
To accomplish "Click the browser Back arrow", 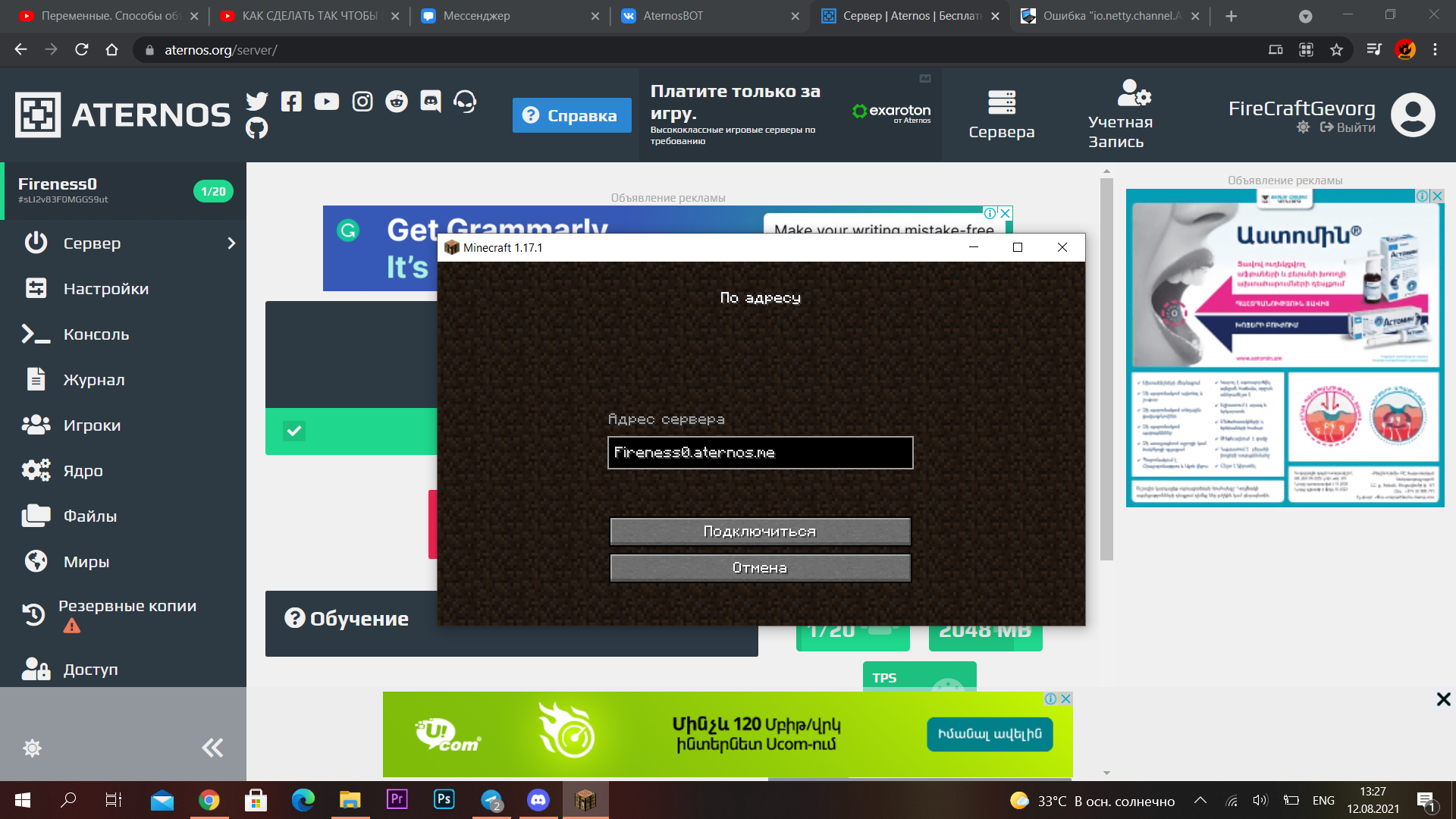I will tap(20, 49).
